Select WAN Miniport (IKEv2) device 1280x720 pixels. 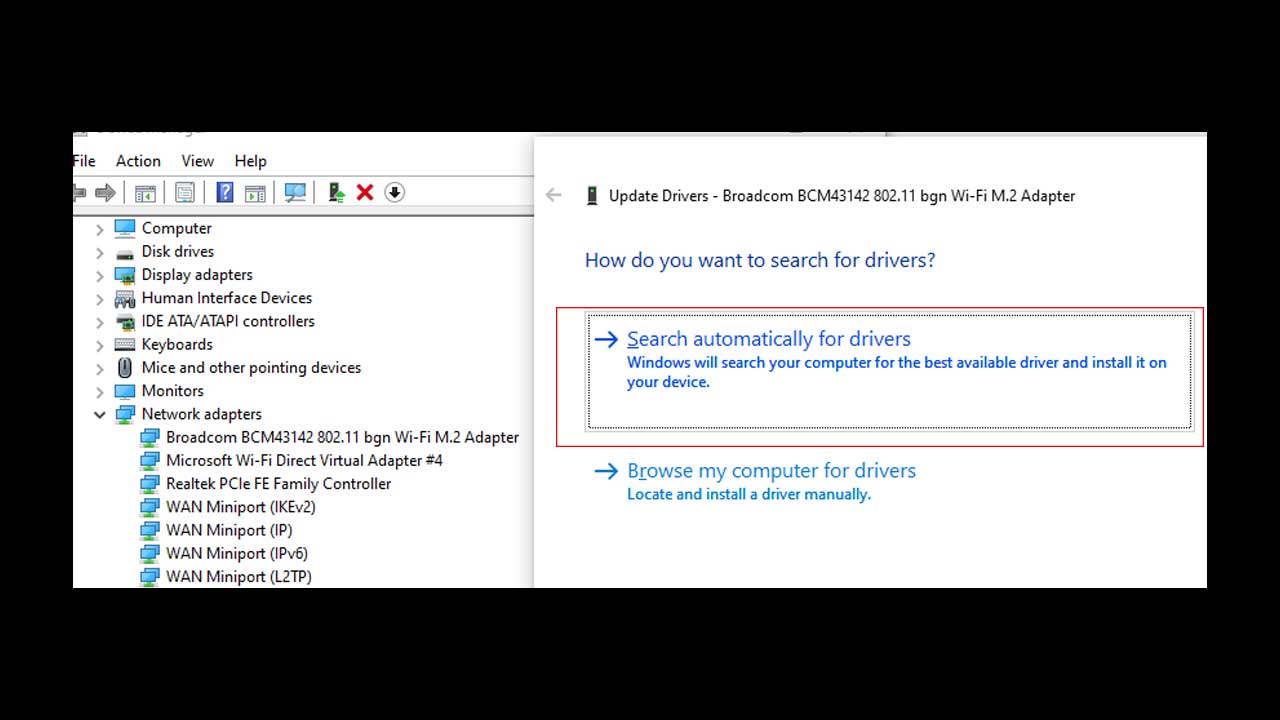pos(240,507)
